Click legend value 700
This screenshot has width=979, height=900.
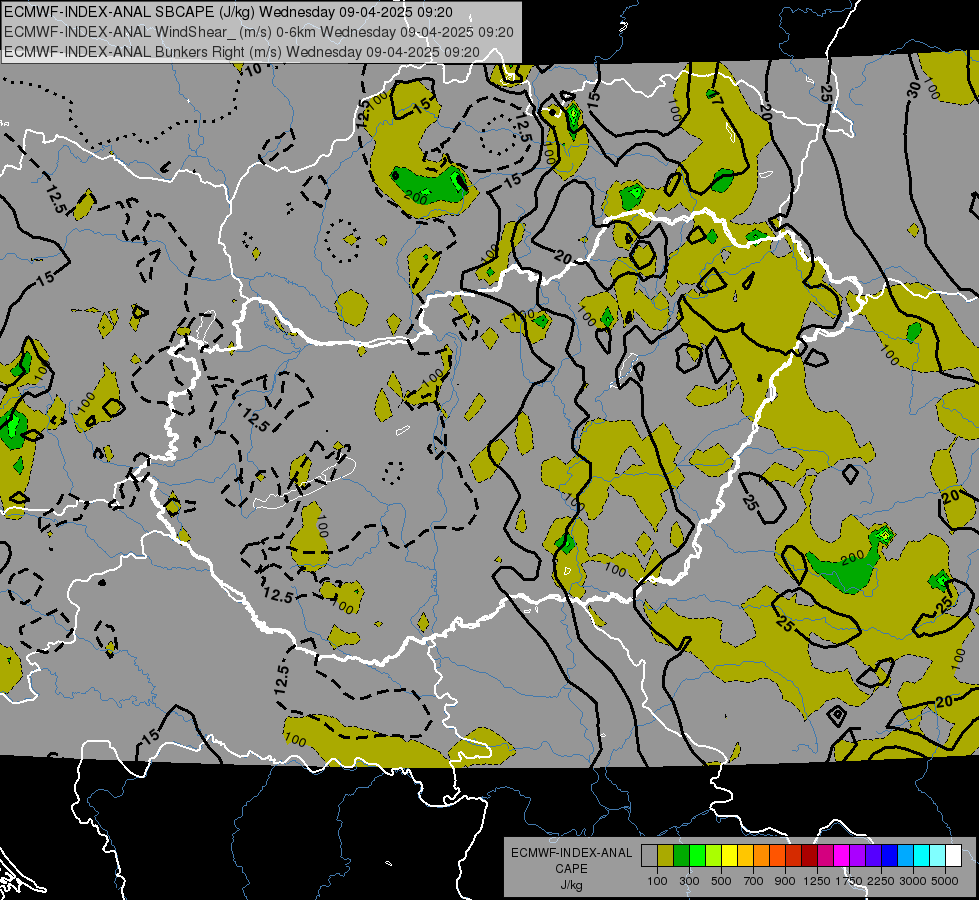pyautogui.click(x=754, y=881)
